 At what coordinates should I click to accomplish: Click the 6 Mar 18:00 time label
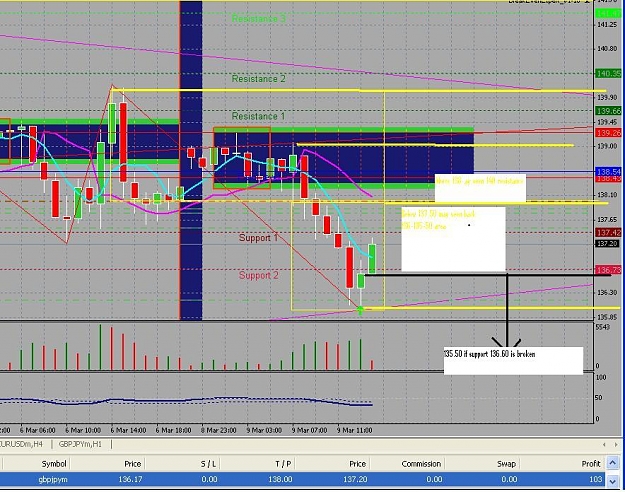[x=173, y=431]
